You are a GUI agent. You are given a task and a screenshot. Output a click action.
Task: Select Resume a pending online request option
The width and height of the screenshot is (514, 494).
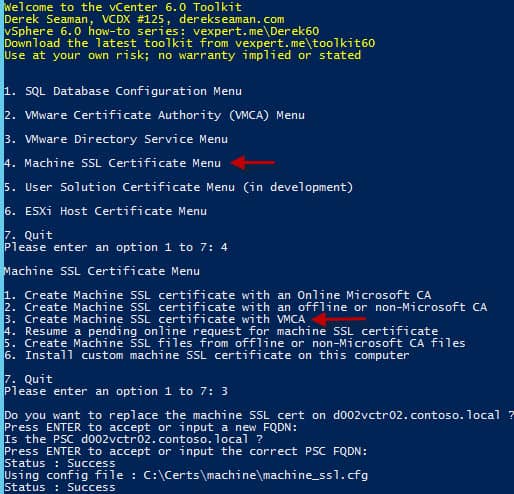tap(221, 331)
